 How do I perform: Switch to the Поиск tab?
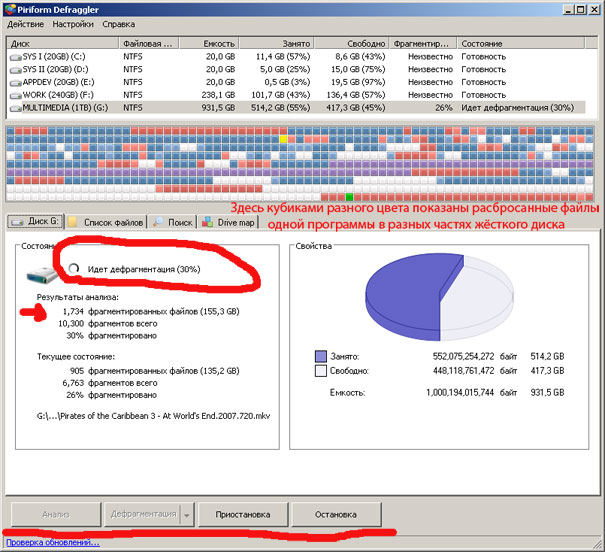point(174,222)
